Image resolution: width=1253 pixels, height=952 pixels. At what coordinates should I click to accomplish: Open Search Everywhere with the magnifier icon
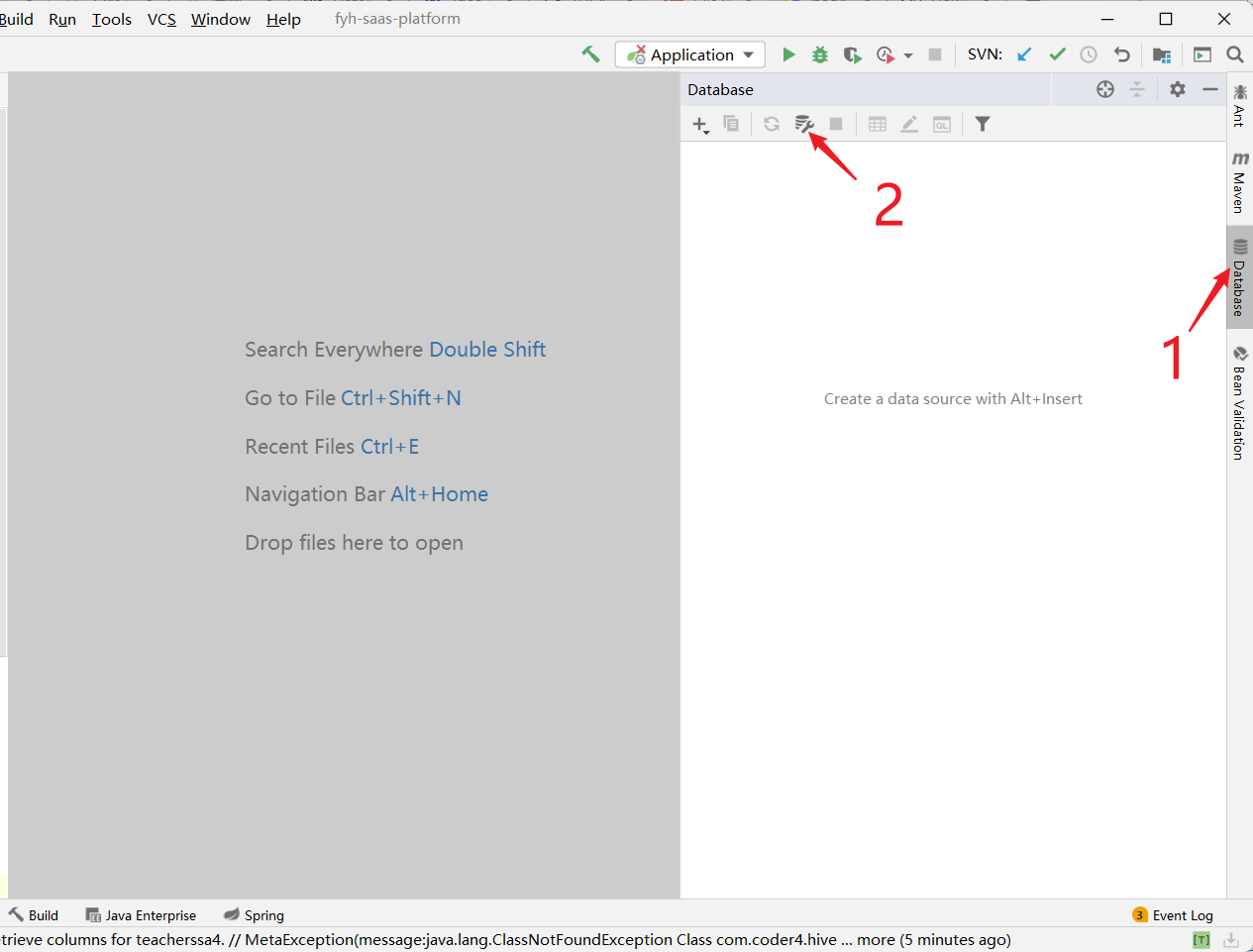[x=1234, y=54]
